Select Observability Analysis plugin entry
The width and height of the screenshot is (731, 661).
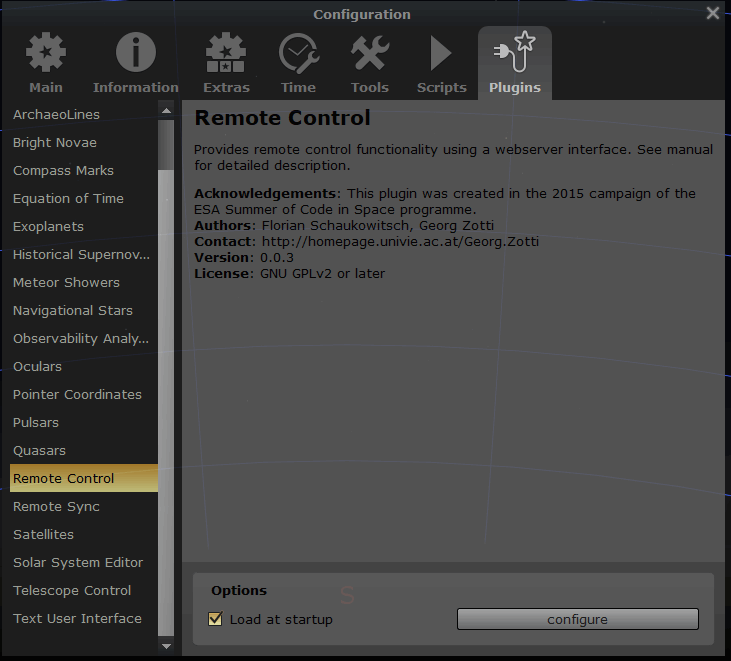pos(84,338)
